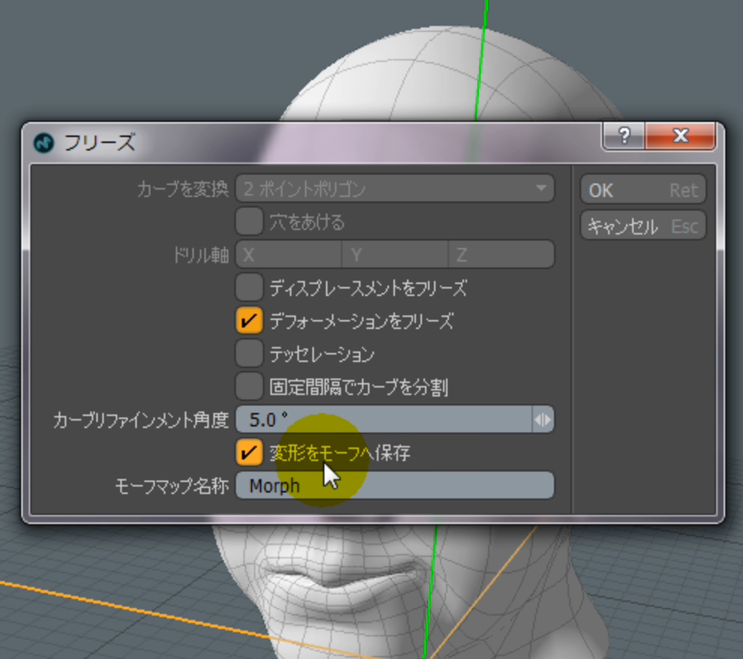Click the モーフマップ名称 Morph text field
743x659 pixels.
tap(394, 486)
